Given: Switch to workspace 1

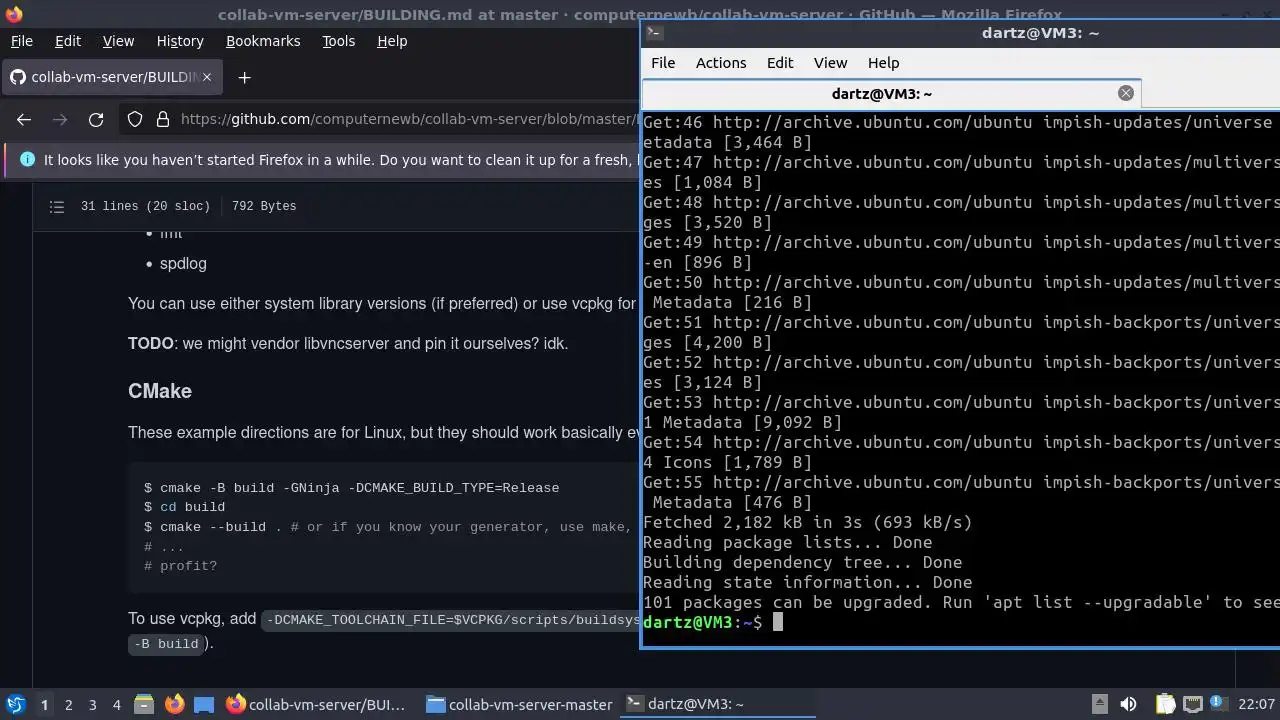Looking at the screenshot, I should tap(44, 704).
